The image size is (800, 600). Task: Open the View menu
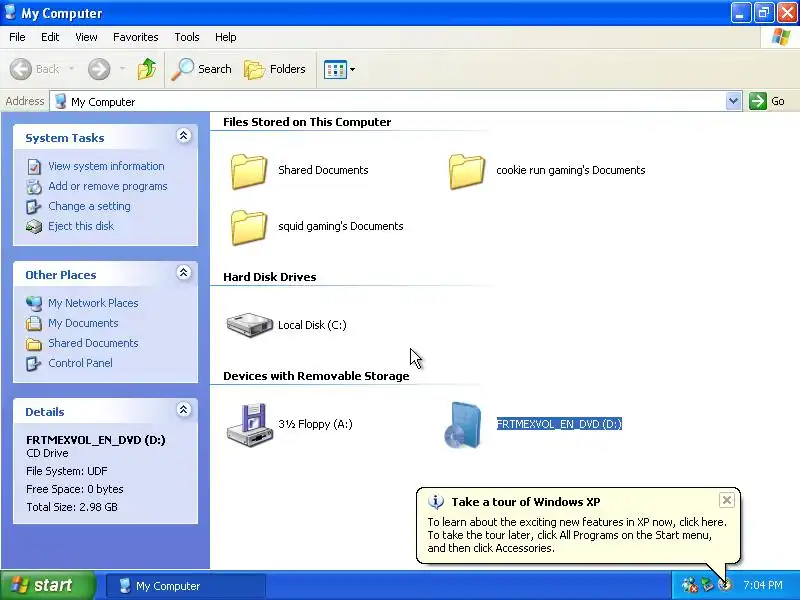click(x=86, y=37)
